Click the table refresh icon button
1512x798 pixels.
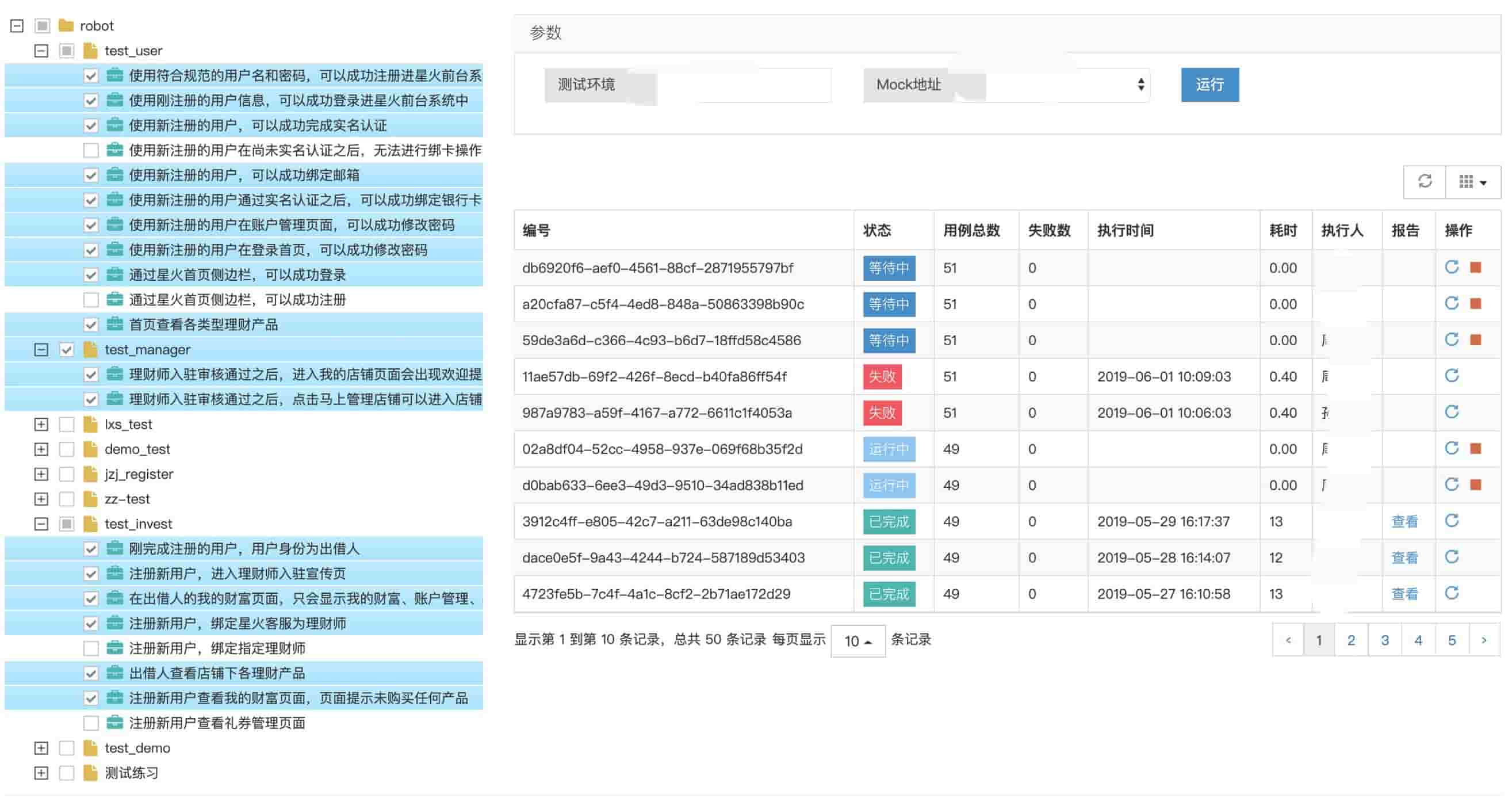[x=1425, y=181]
